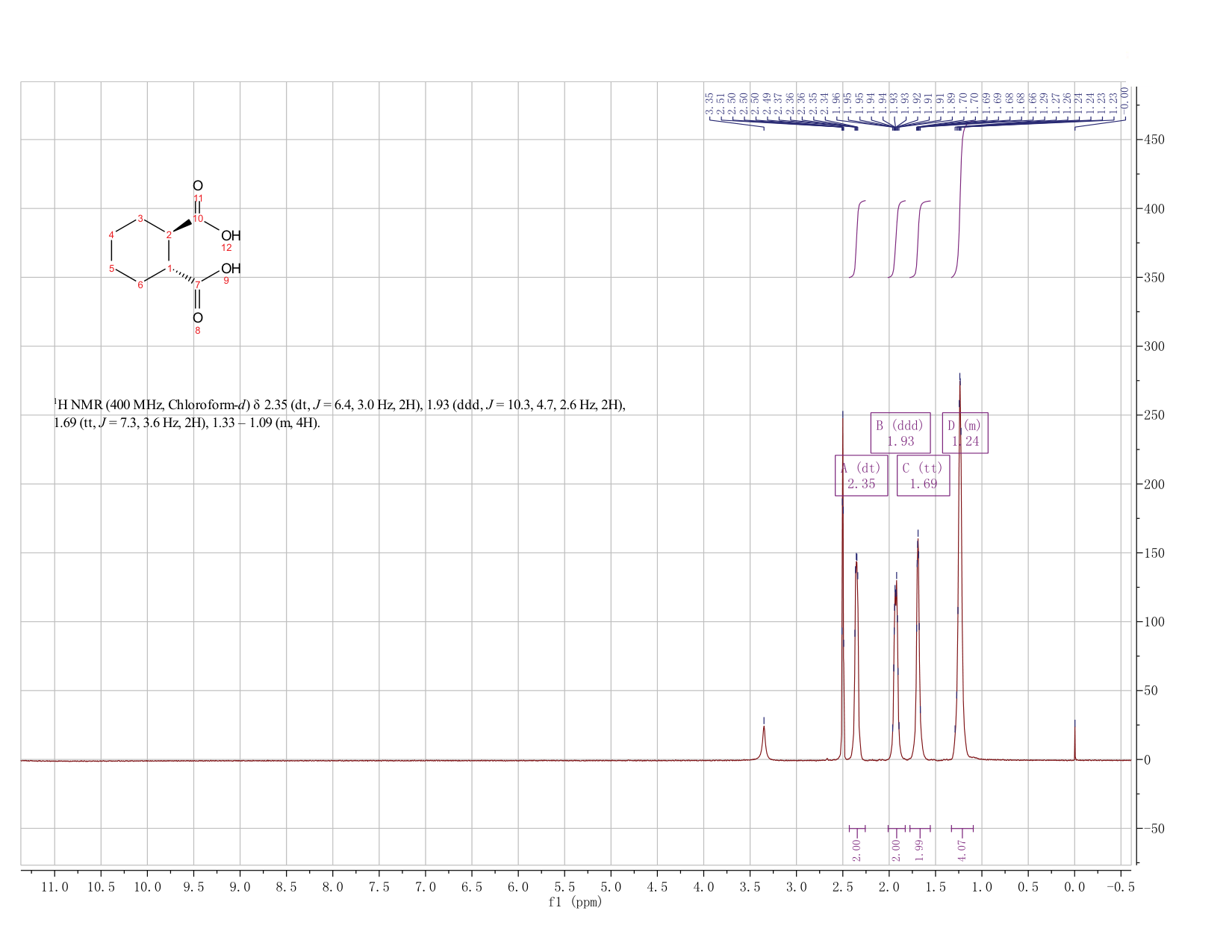Screen dimensions: 1232x952
Task: Click the TMS reference peak at 0.0 ppm
Action: coord(1074,741)
